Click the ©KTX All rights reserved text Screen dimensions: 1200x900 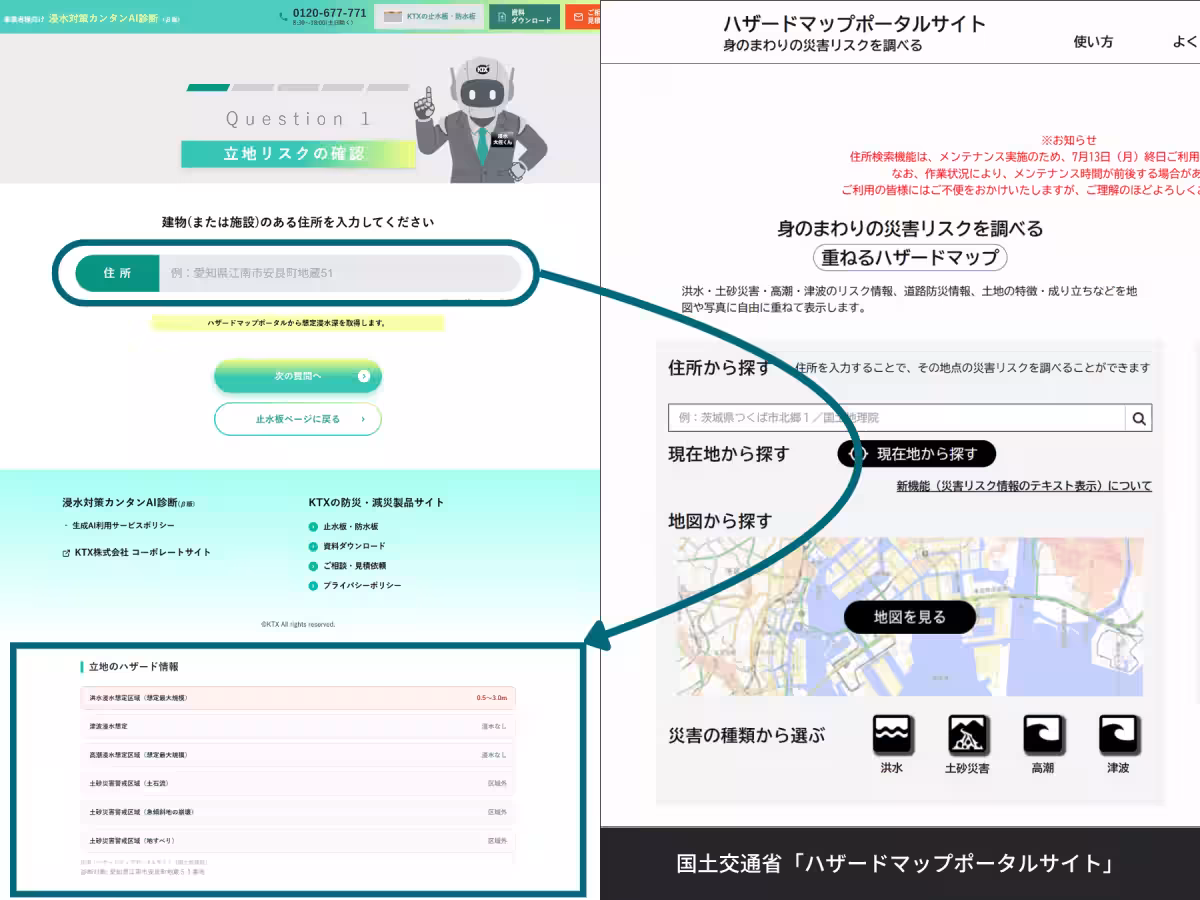tap(298, 624)
